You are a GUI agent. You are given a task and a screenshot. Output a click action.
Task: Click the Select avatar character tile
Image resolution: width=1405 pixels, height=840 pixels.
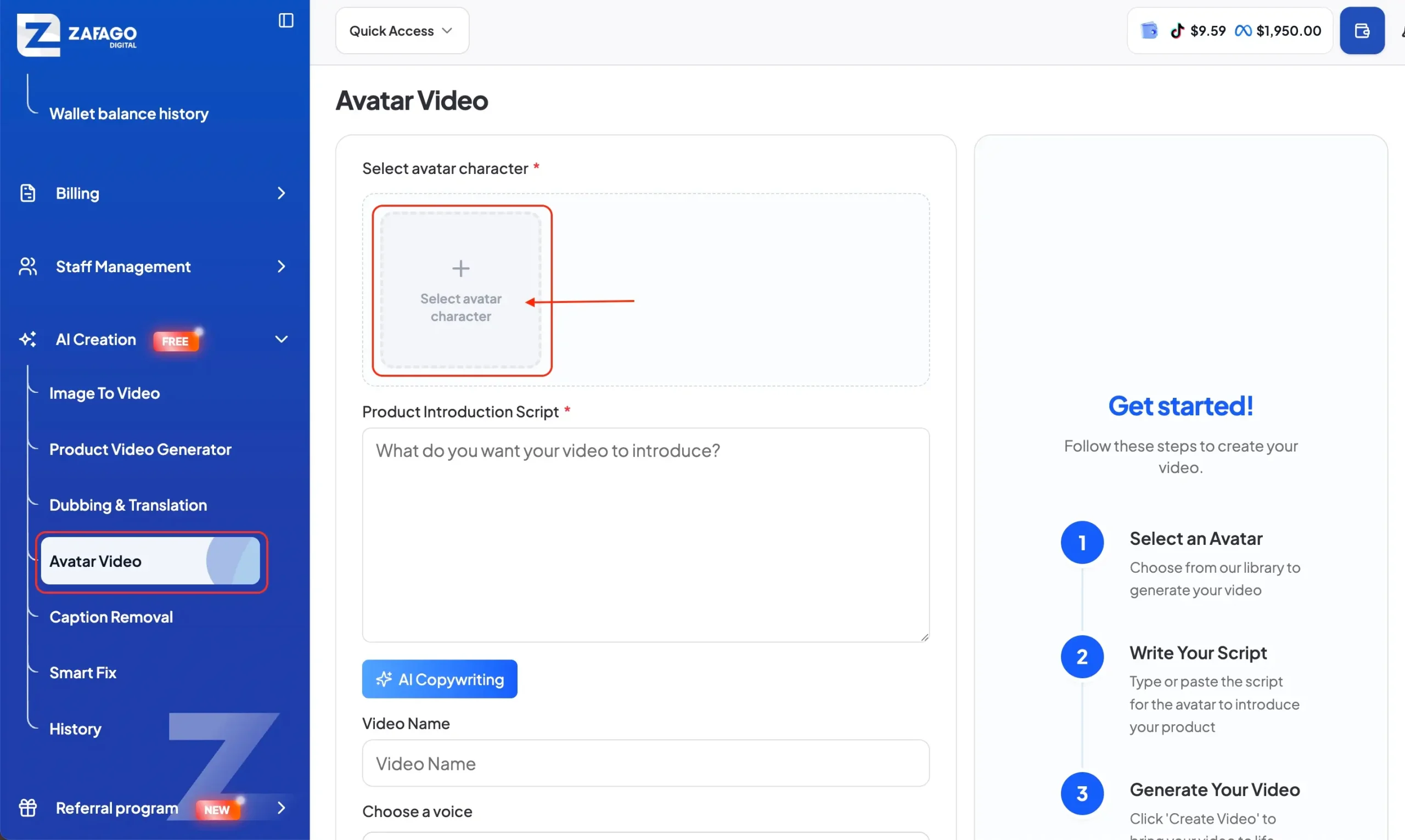(461, 290)
